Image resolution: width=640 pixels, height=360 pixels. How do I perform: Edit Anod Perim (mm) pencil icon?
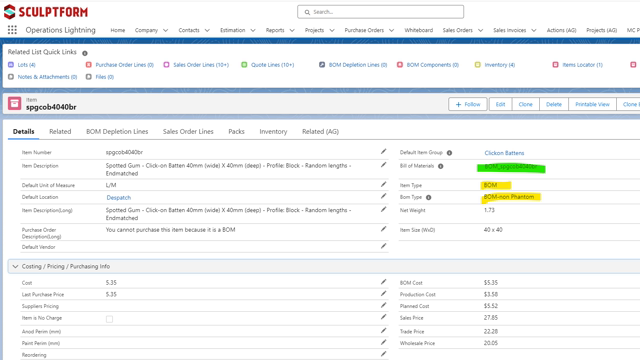click(x=383, y=331)
